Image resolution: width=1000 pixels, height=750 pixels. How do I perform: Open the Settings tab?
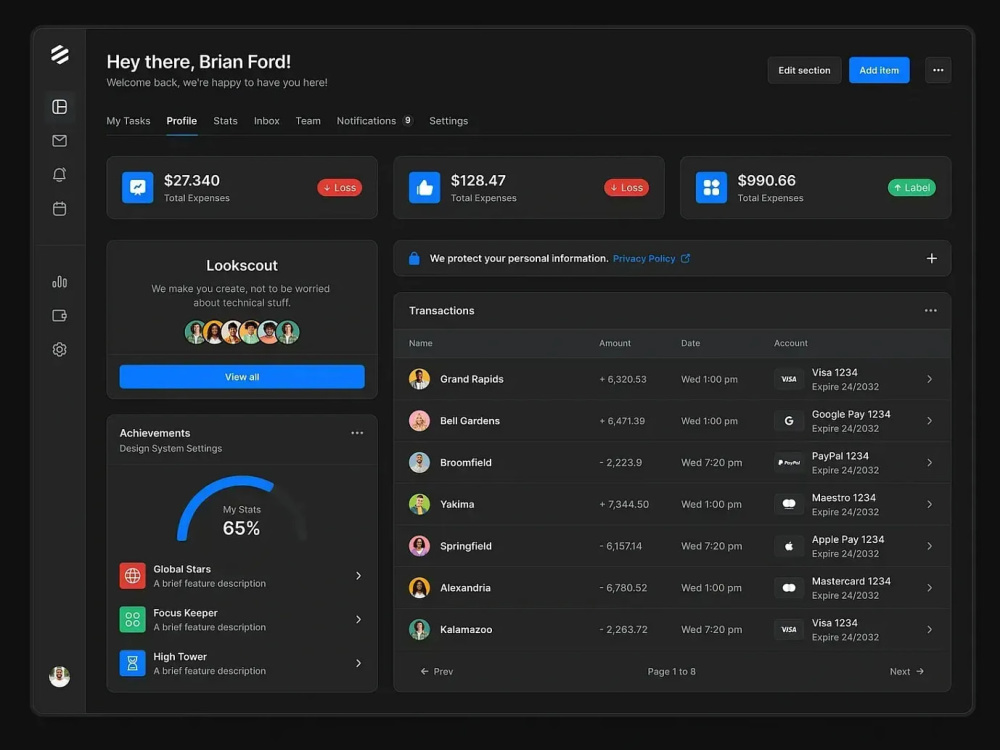pyautogui.click(x=448, y=121)
